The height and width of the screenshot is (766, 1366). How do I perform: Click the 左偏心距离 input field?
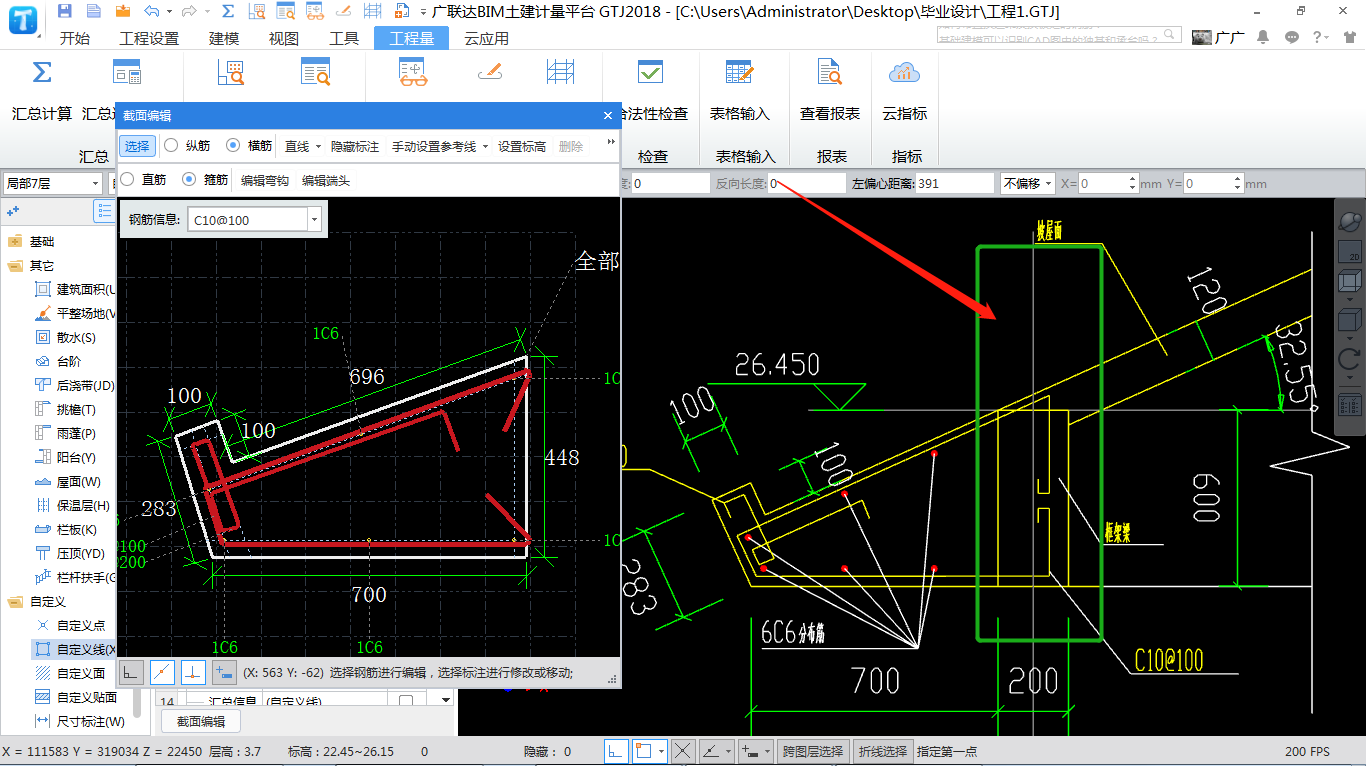coord(954,184)
